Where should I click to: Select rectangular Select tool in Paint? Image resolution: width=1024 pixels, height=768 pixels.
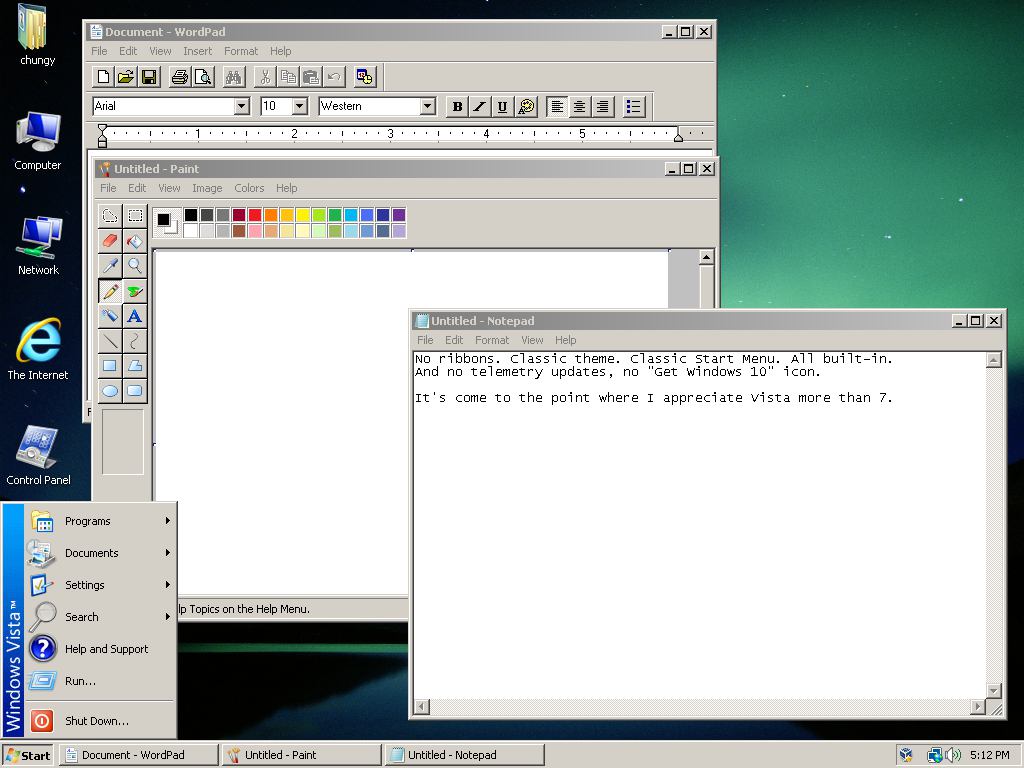coord(135,216)
